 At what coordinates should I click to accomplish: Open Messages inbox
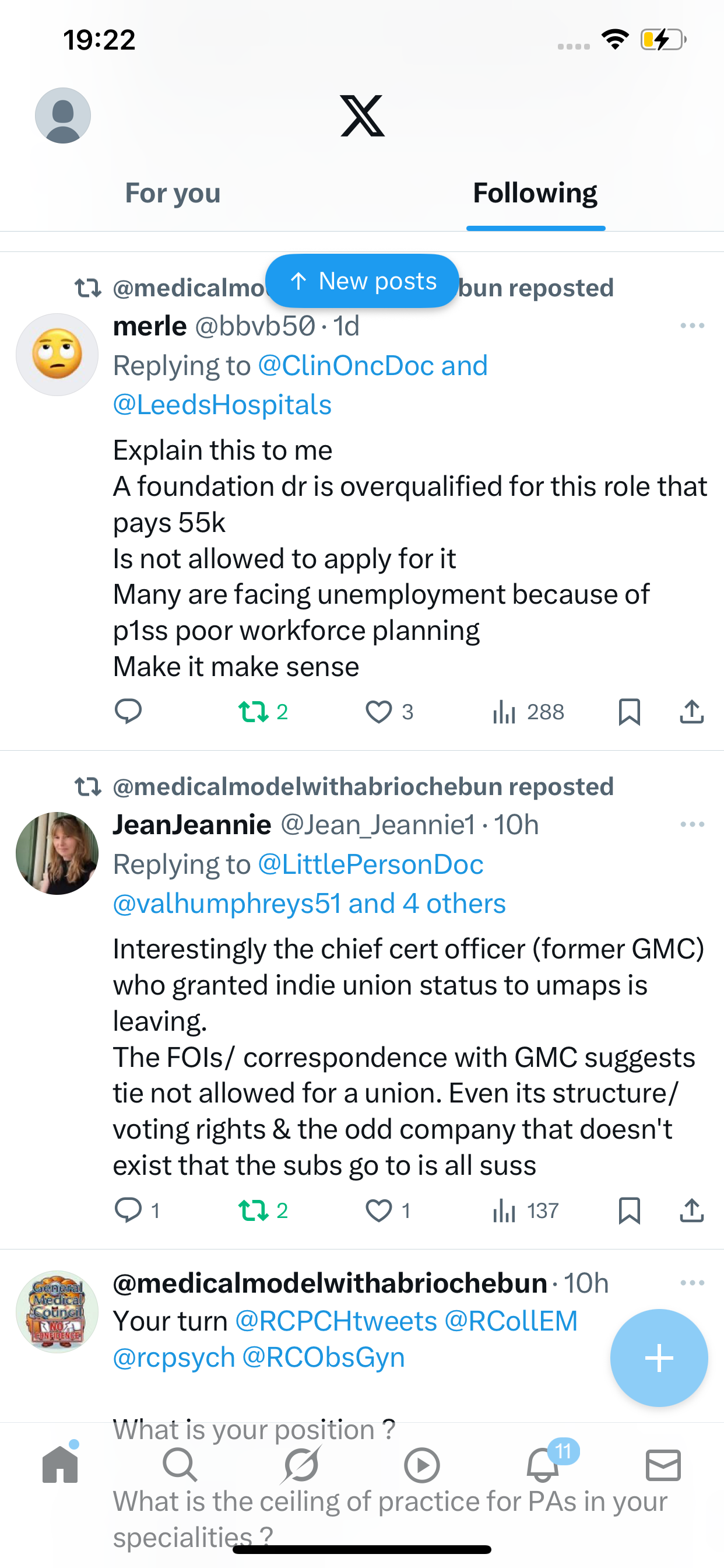click(663, 1465)
